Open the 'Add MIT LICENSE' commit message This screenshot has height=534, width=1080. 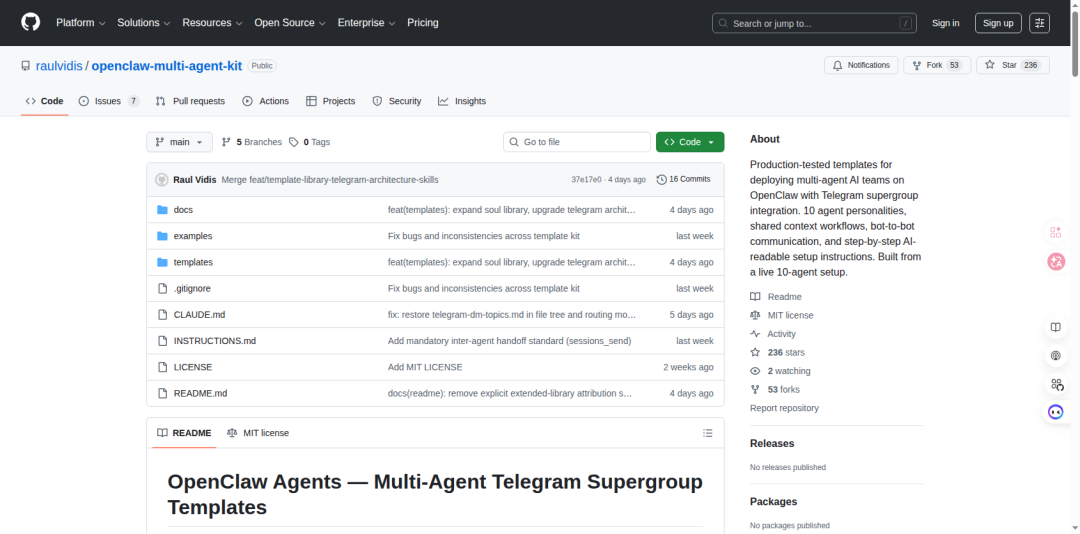pyautogui.click(x=425, y=367)
